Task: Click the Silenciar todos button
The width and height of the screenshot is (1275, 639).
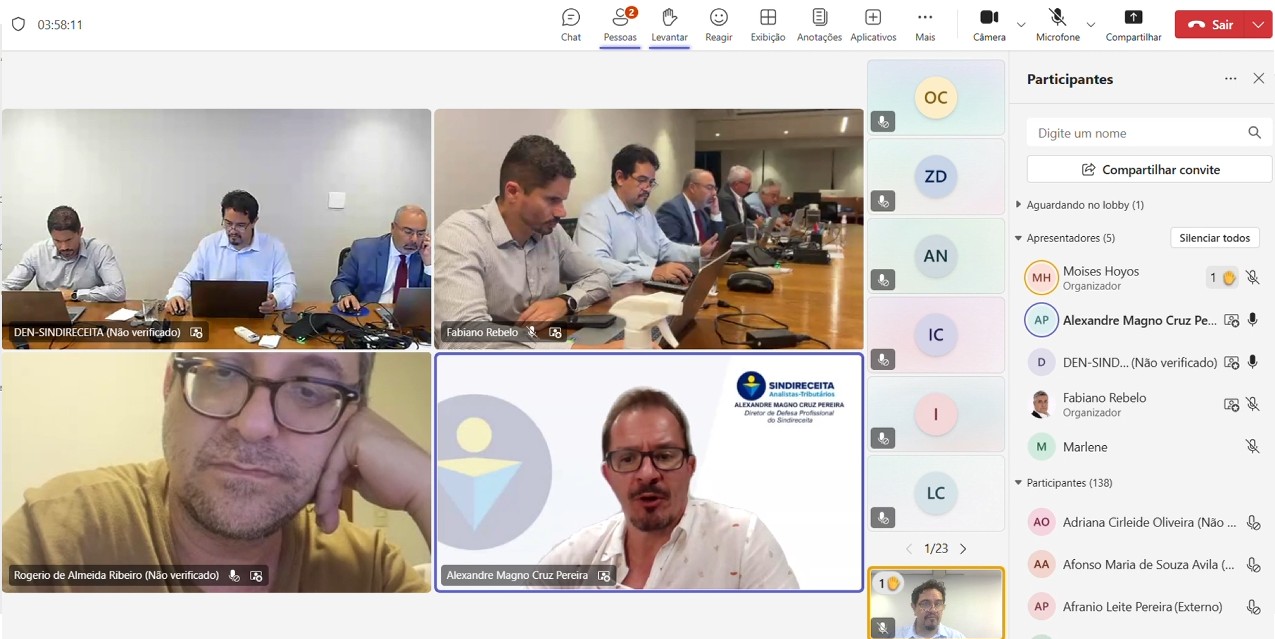Action: click(x=1214, y=238)
